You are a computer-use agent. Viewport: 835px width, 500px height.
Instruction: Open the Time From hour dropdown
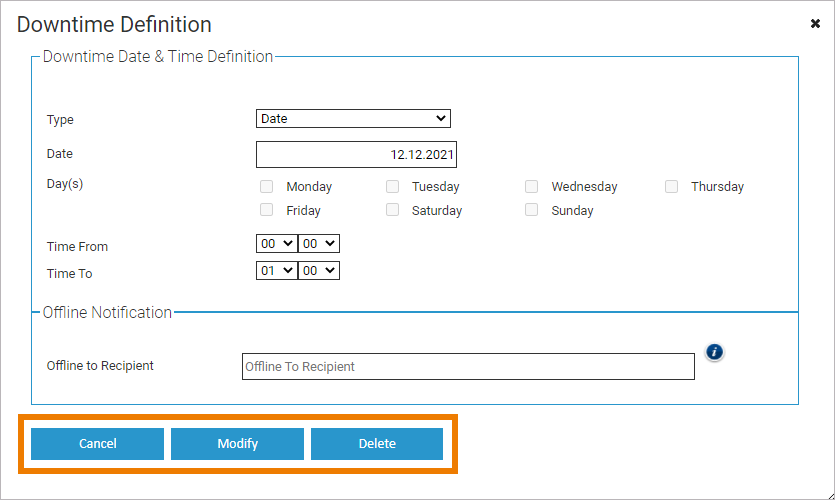tap(276, 244)
